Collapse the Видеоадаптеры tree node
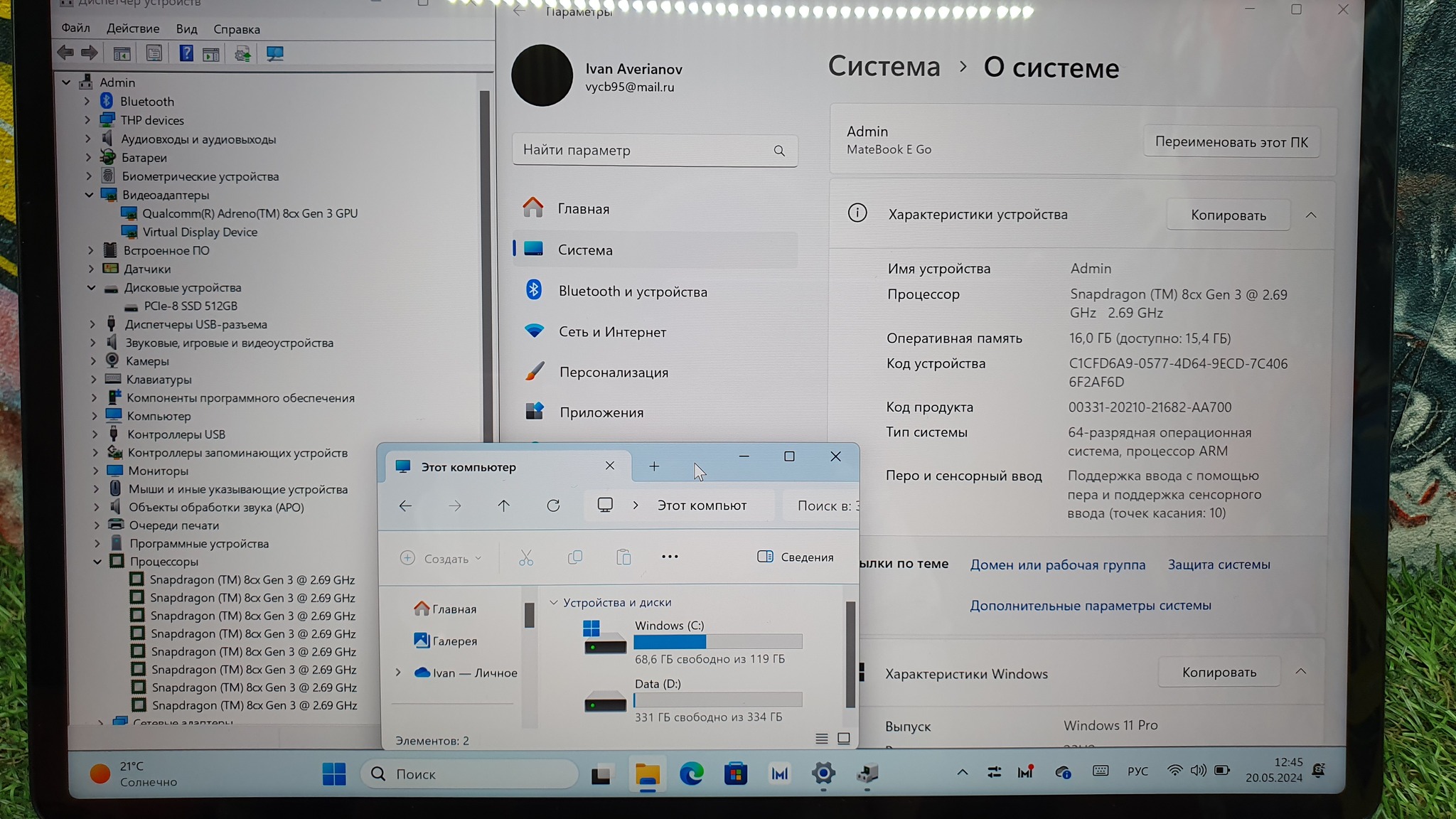The width and height of the screenshot is (1456, 819). (90, 195)
